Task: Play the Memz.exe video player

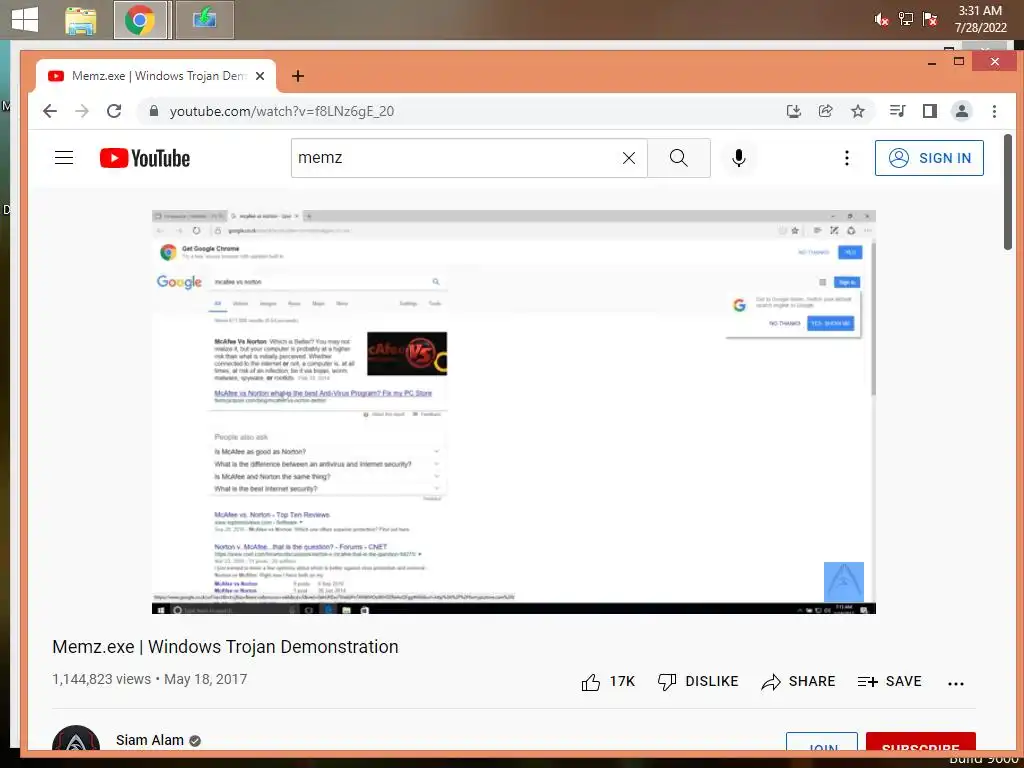Action: pos(513,412)
